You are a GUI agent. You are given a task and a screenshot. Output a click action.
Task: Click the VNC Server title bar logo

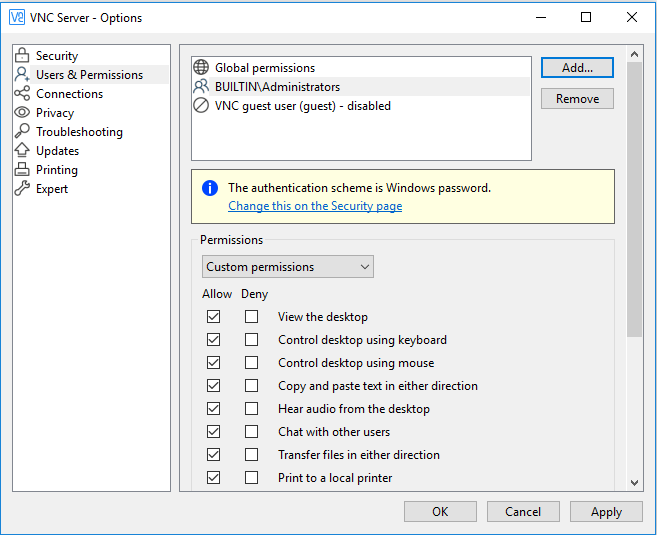coord(17,17)
